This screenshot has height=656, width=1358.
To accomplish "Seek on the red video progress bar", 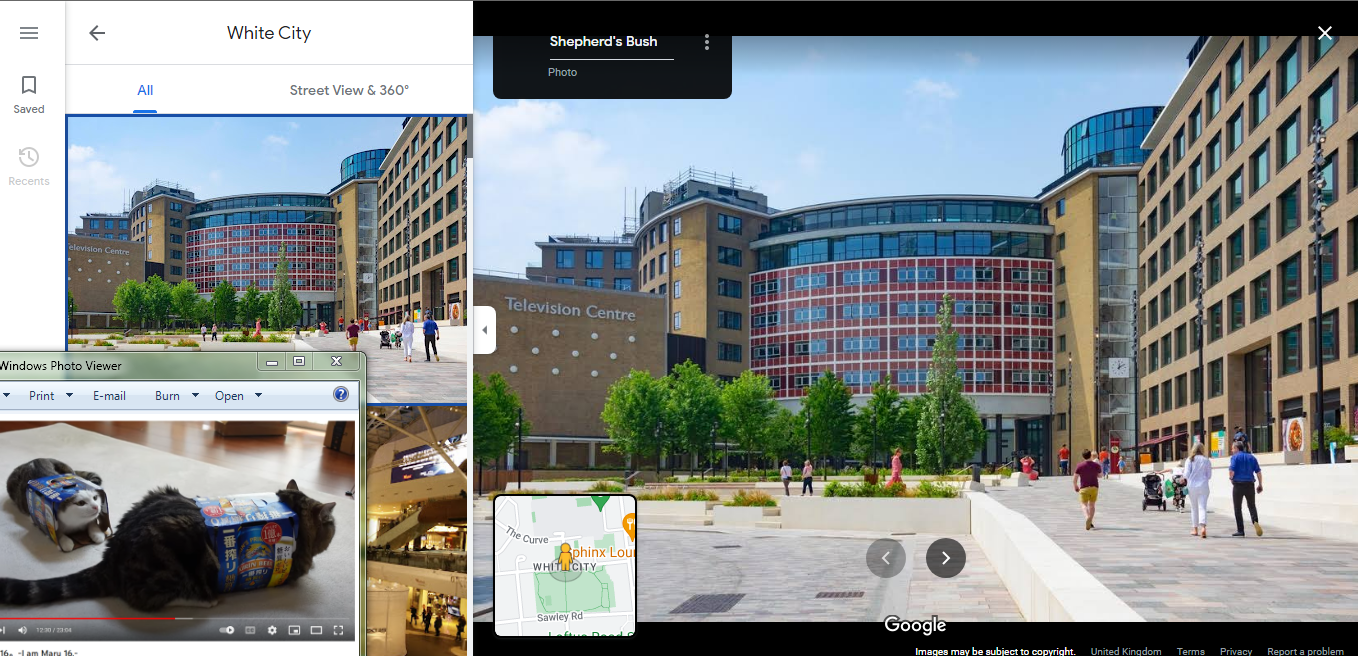I will 177,618.
